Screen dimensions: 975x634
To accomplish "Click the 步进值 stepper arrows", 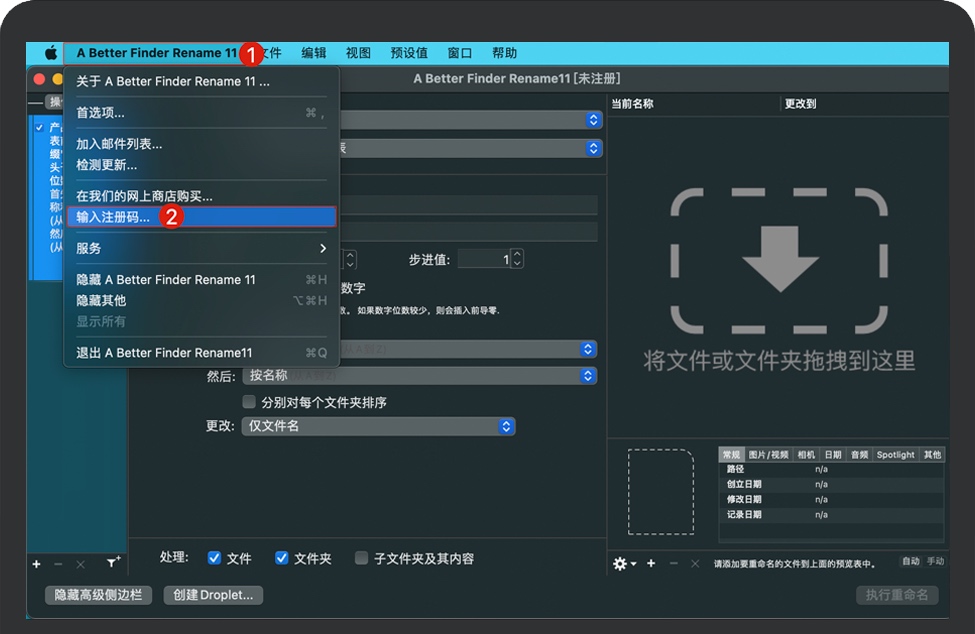I will (517, 259).
